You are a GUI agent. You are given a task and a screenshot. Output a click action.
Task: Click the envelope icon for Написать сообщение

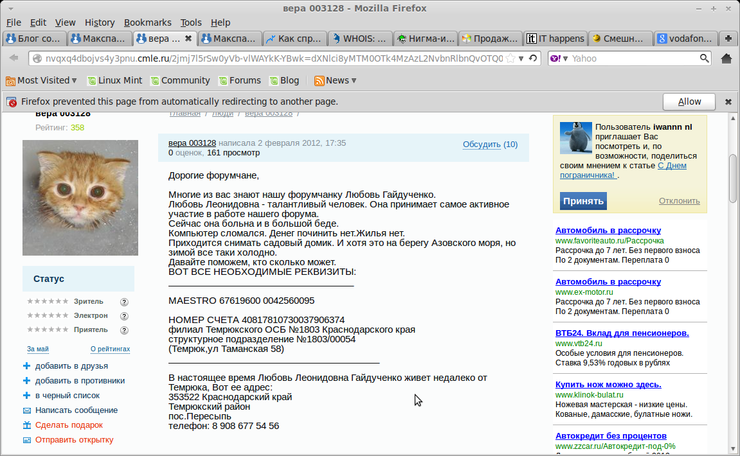point(26,410)
